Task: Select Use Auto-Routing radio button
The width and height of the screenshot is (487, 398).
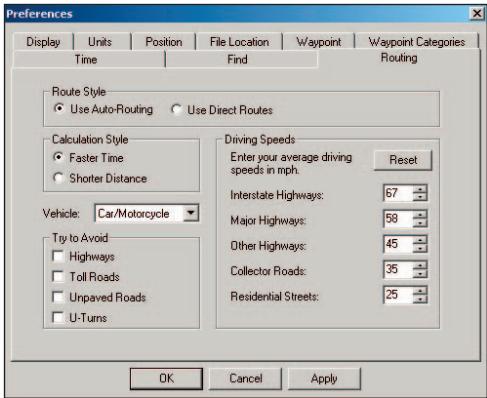Action: click(59, 109)
